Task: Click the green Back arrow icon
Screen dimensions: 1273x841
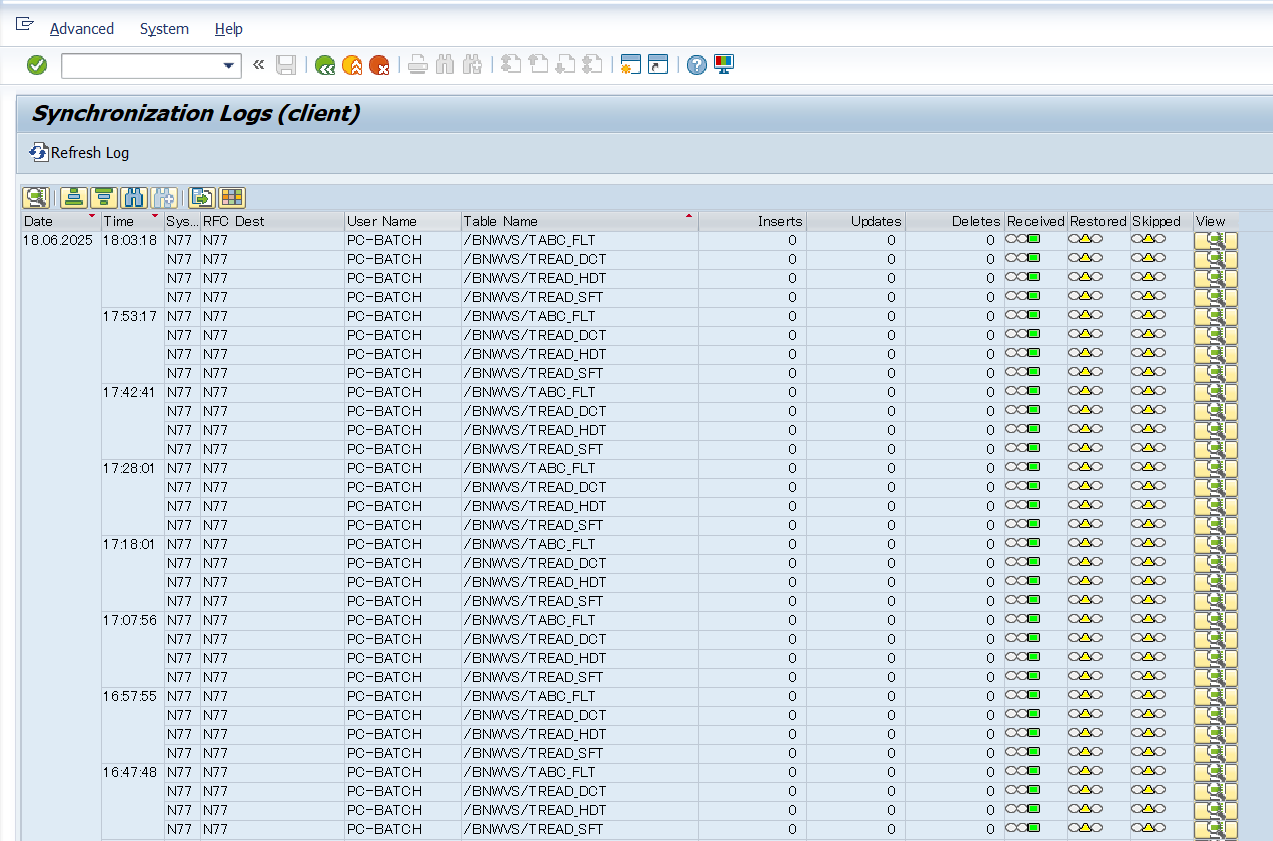Action: [x=325, y=65]
